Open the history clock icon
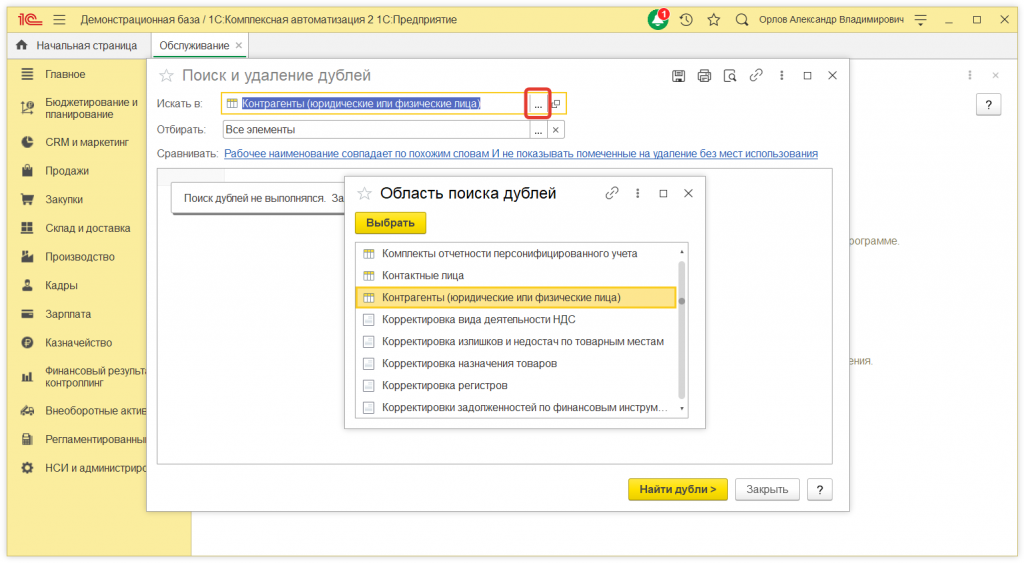1024x563 pixels. (686, 19)
